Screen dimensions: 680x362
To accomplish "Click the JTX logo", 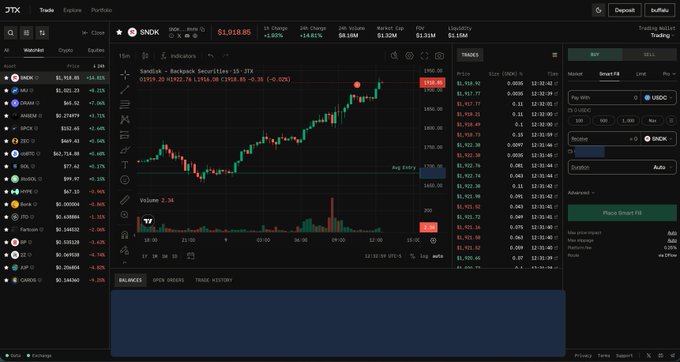I will point(13,10).
